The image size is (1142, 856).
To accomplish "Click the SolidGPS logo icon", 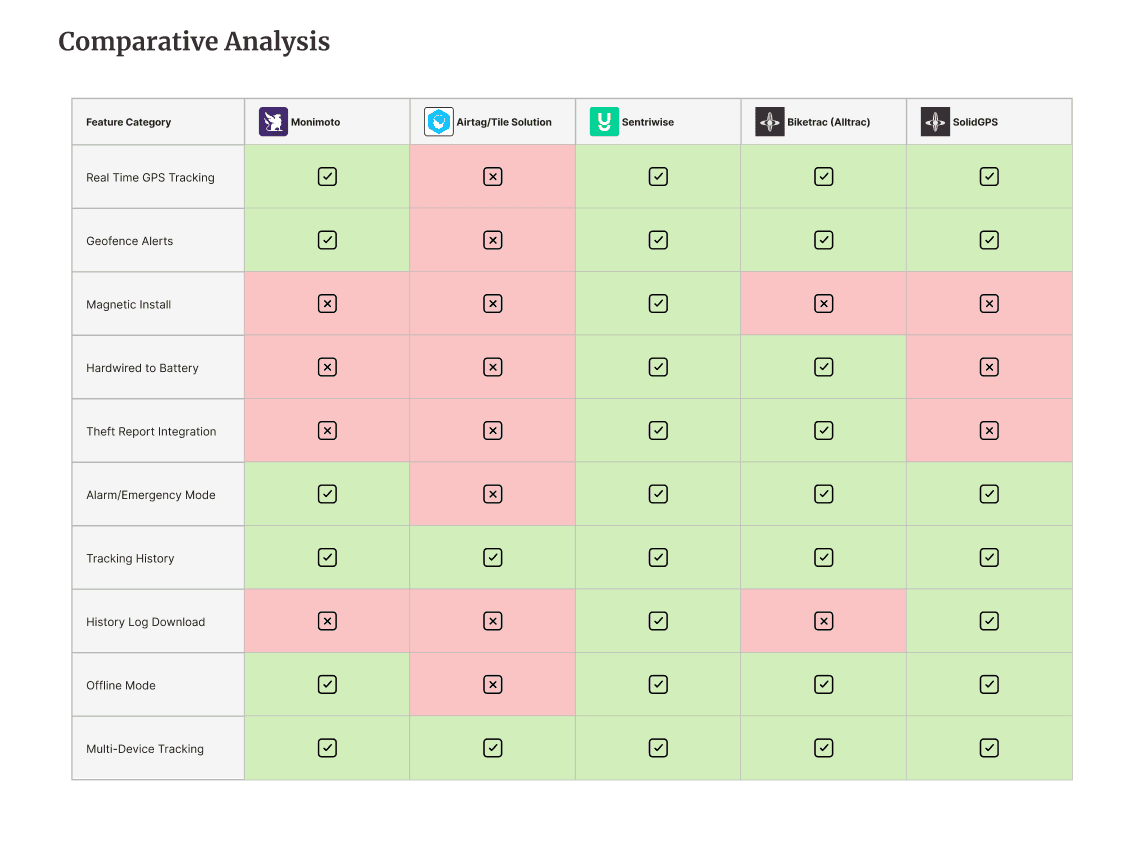I will point(935,122).
